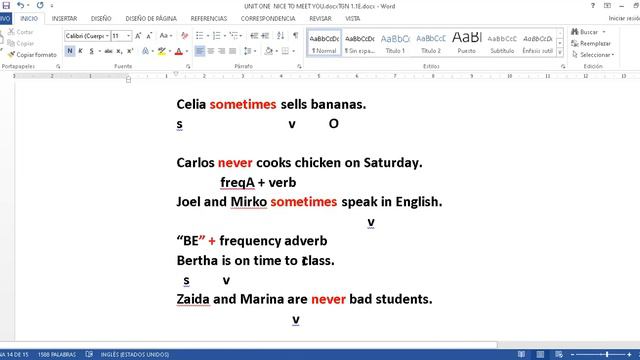This screenshot has width=640, height=360.
Task: Apply the bulleted list icon
Action: 200,36
